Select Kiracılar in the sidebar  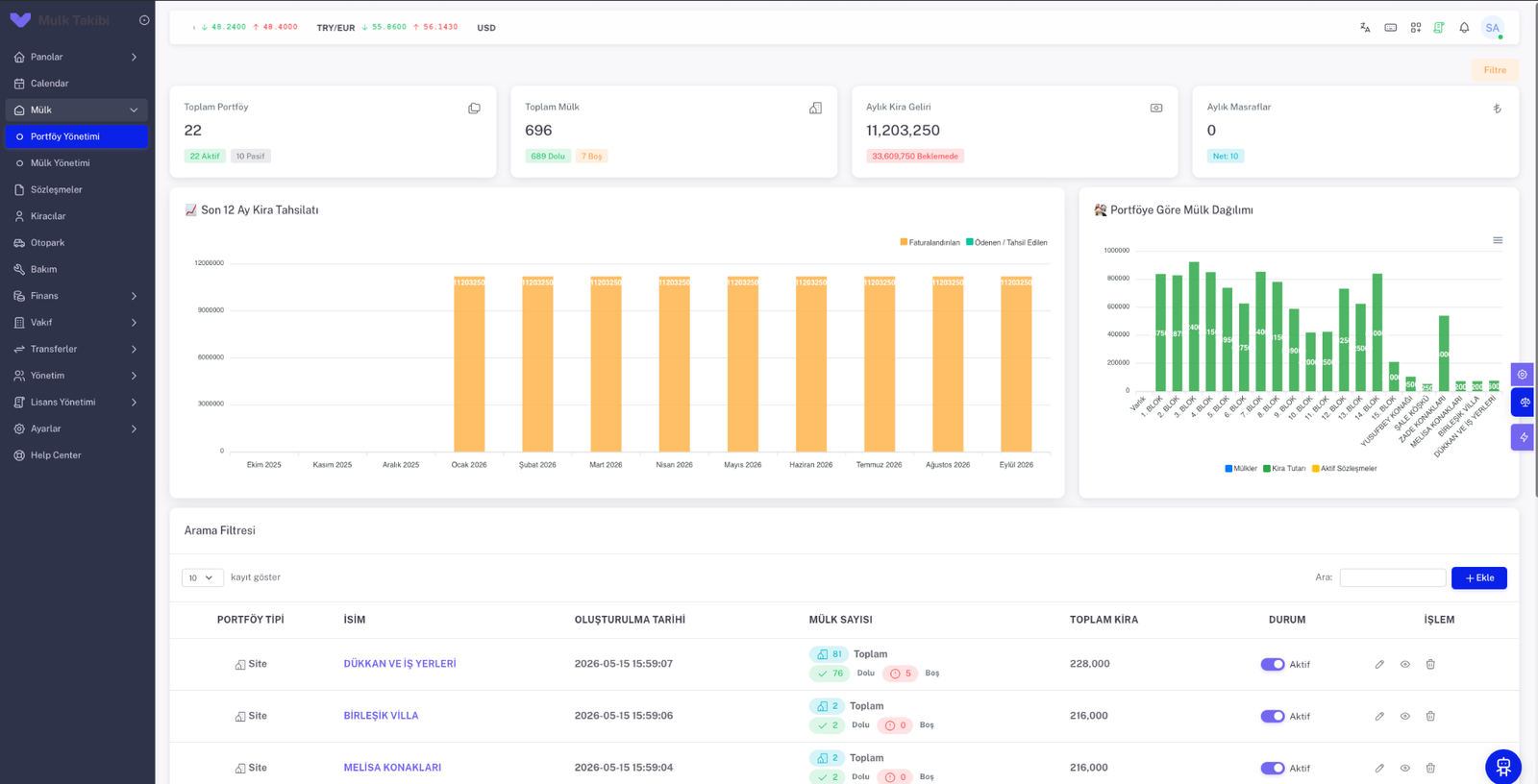coord(77,216)
